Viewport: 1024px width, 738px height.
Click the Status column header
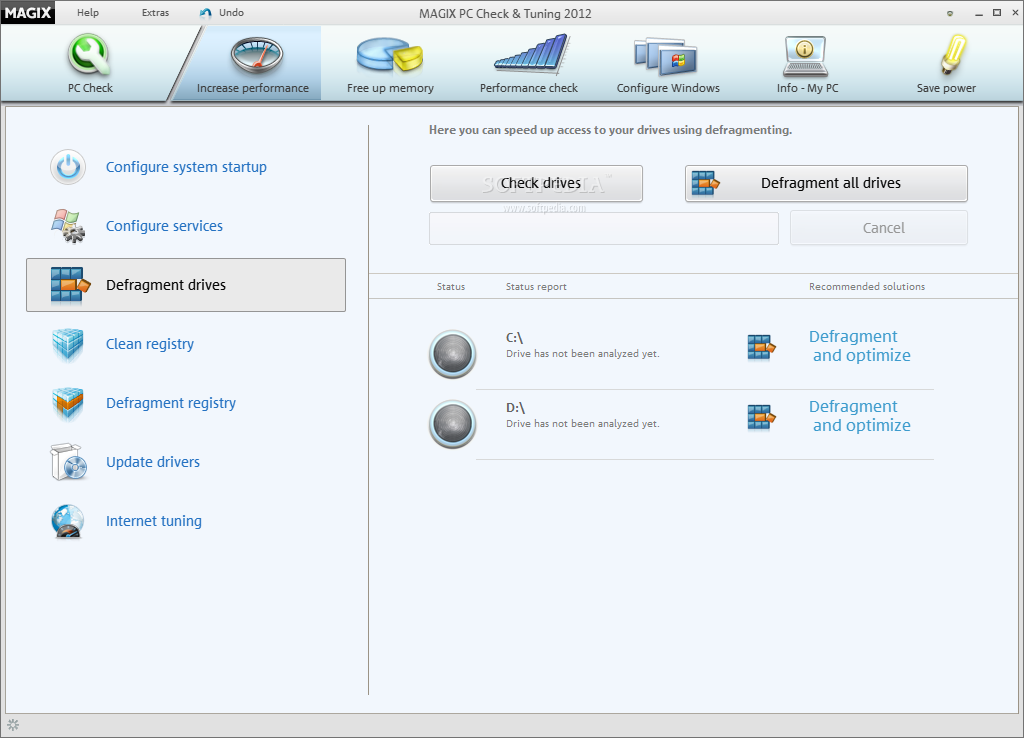(x=451, y=287)
